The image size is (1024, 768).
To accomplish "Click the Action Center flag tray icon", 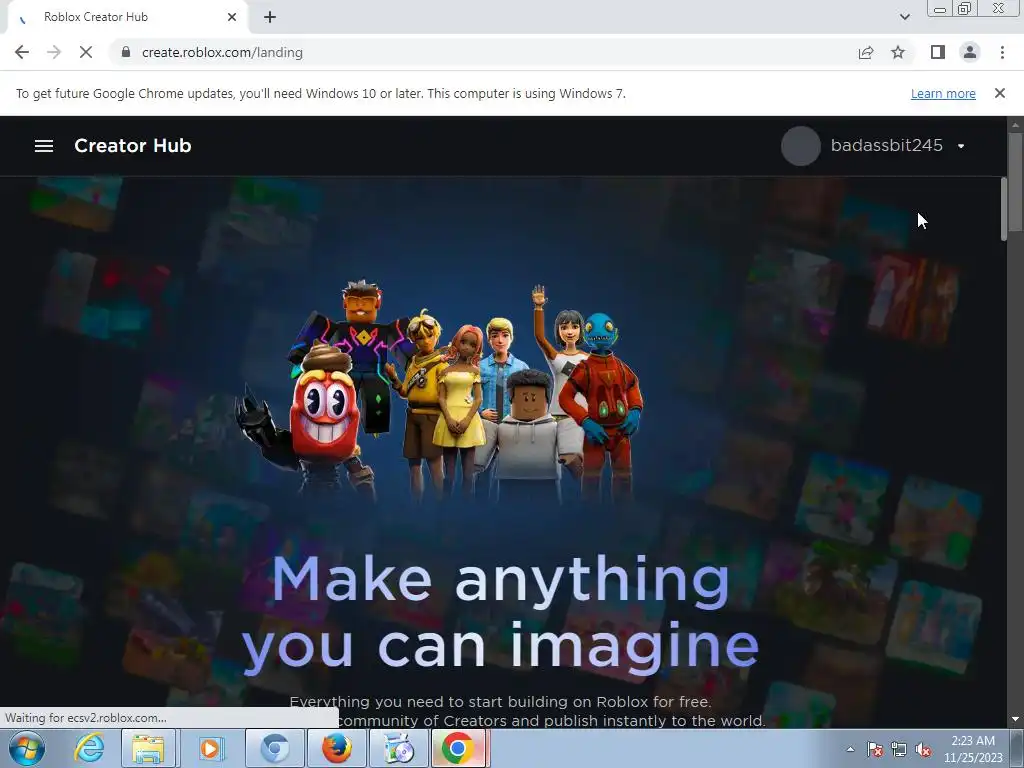I will tap(875, 749).
